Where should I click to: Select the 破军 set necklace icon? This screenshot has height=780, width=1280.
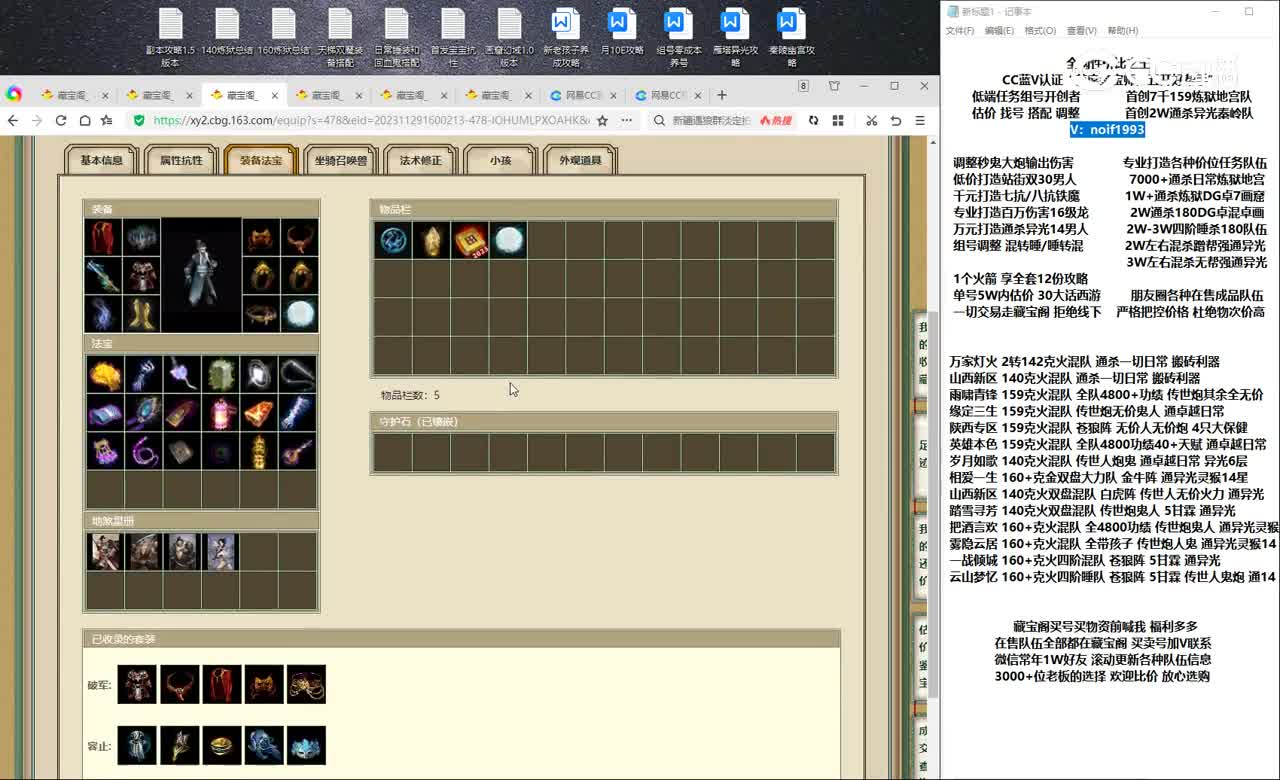[x=180, y=684]
